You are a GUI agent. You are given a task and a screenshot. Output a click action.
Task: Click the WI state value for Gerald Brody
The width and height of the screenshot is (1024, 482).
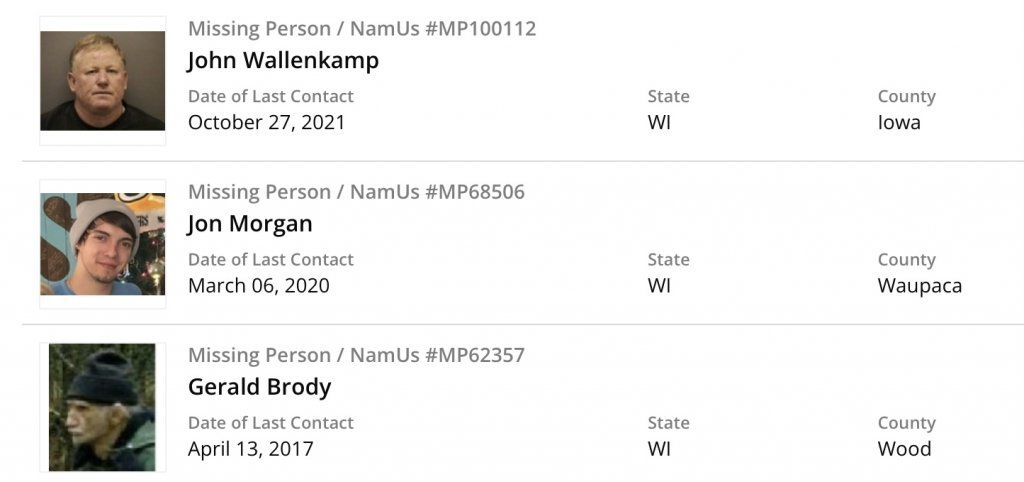659,449
